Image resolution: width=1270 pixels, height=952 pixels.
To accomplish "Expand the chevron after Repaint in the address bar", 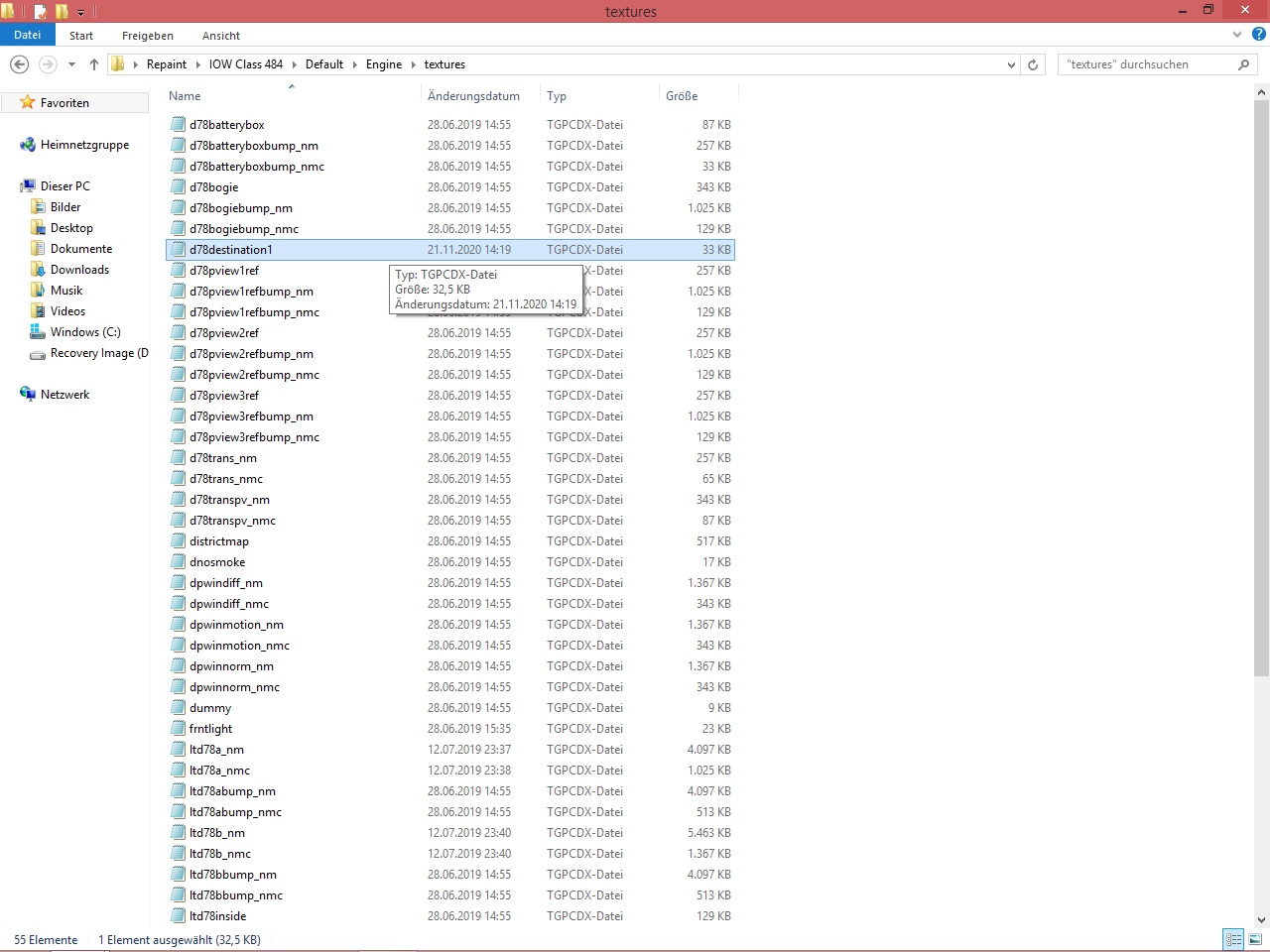I will [x=198, y=64].
